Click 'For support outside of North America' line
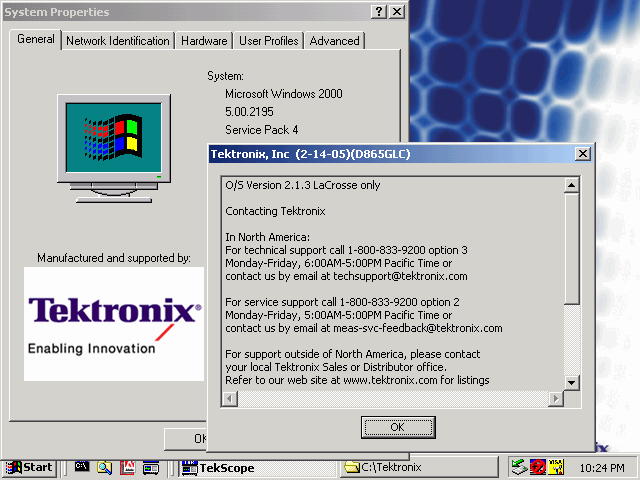This screenshot has width=640, height=480. (353, 354)
